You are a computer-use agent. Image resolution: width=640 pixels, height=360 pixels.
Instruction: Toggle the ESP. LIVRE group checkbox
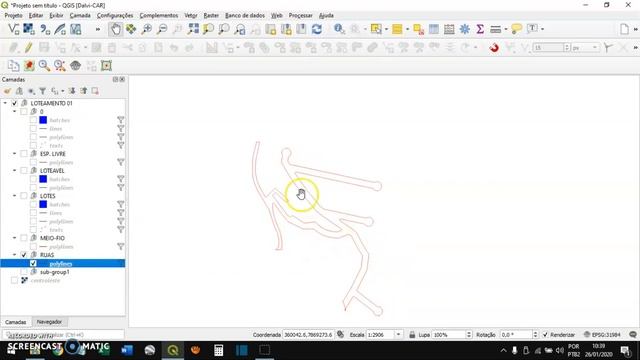point(24,154)
